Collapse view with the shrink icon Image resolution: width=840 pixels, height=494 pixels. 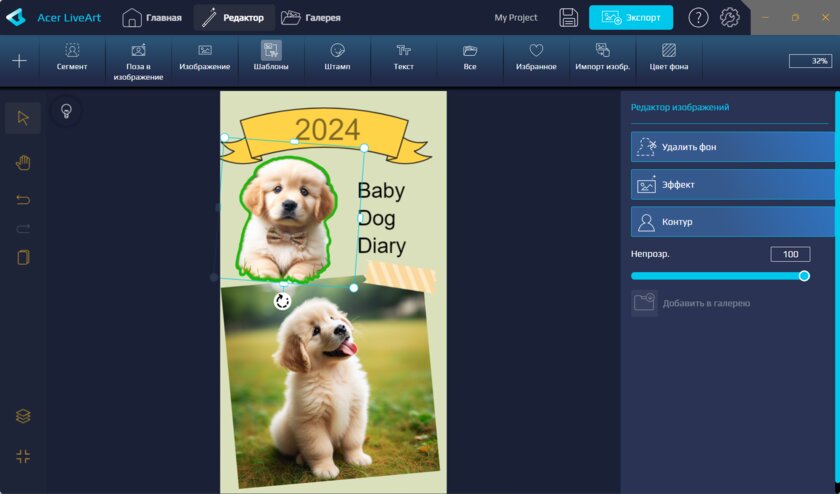(23, 456)
